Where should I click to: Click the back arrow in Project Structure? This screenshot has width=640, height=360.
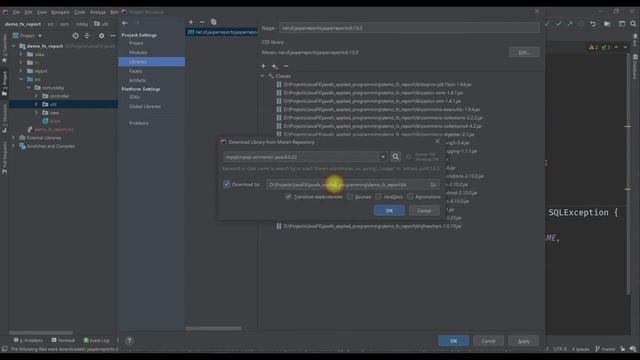coord(125,23)
